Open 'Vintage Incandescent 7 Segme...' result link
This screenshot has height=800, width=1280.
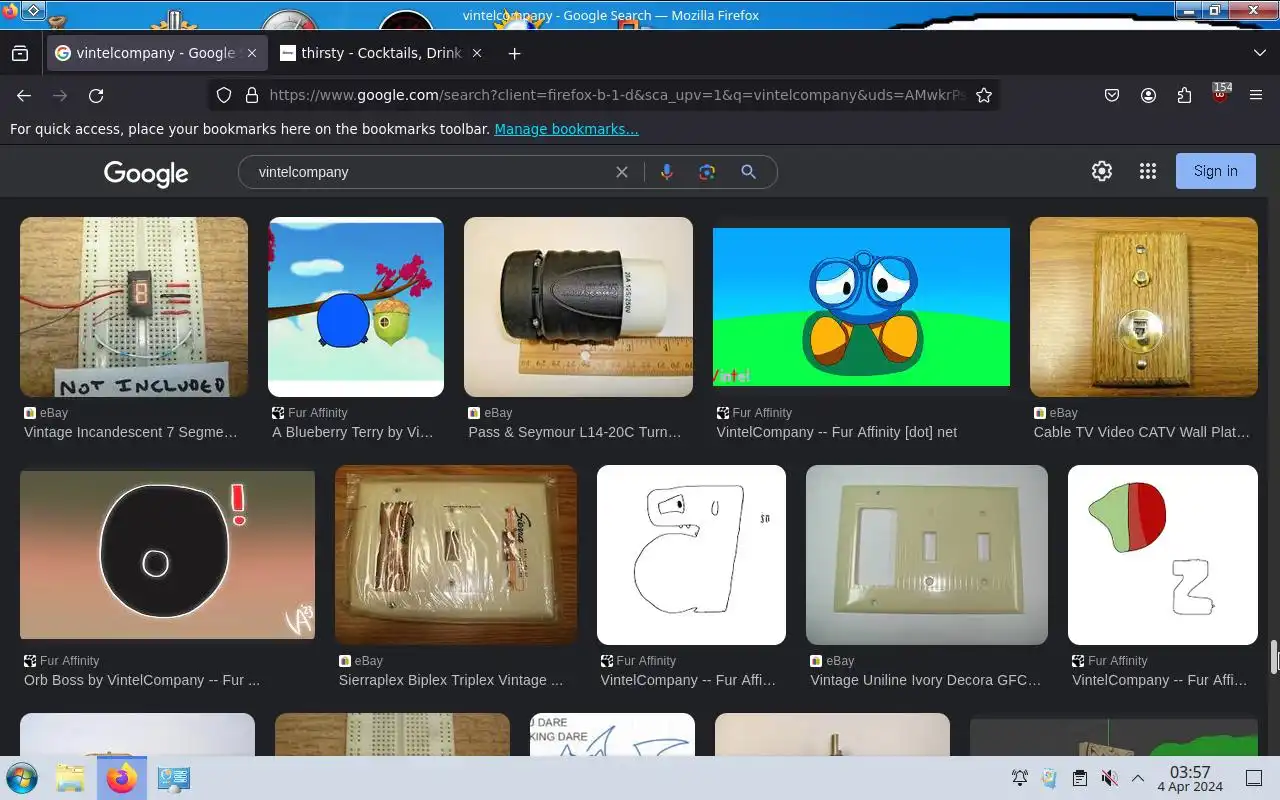coord(131,432)
